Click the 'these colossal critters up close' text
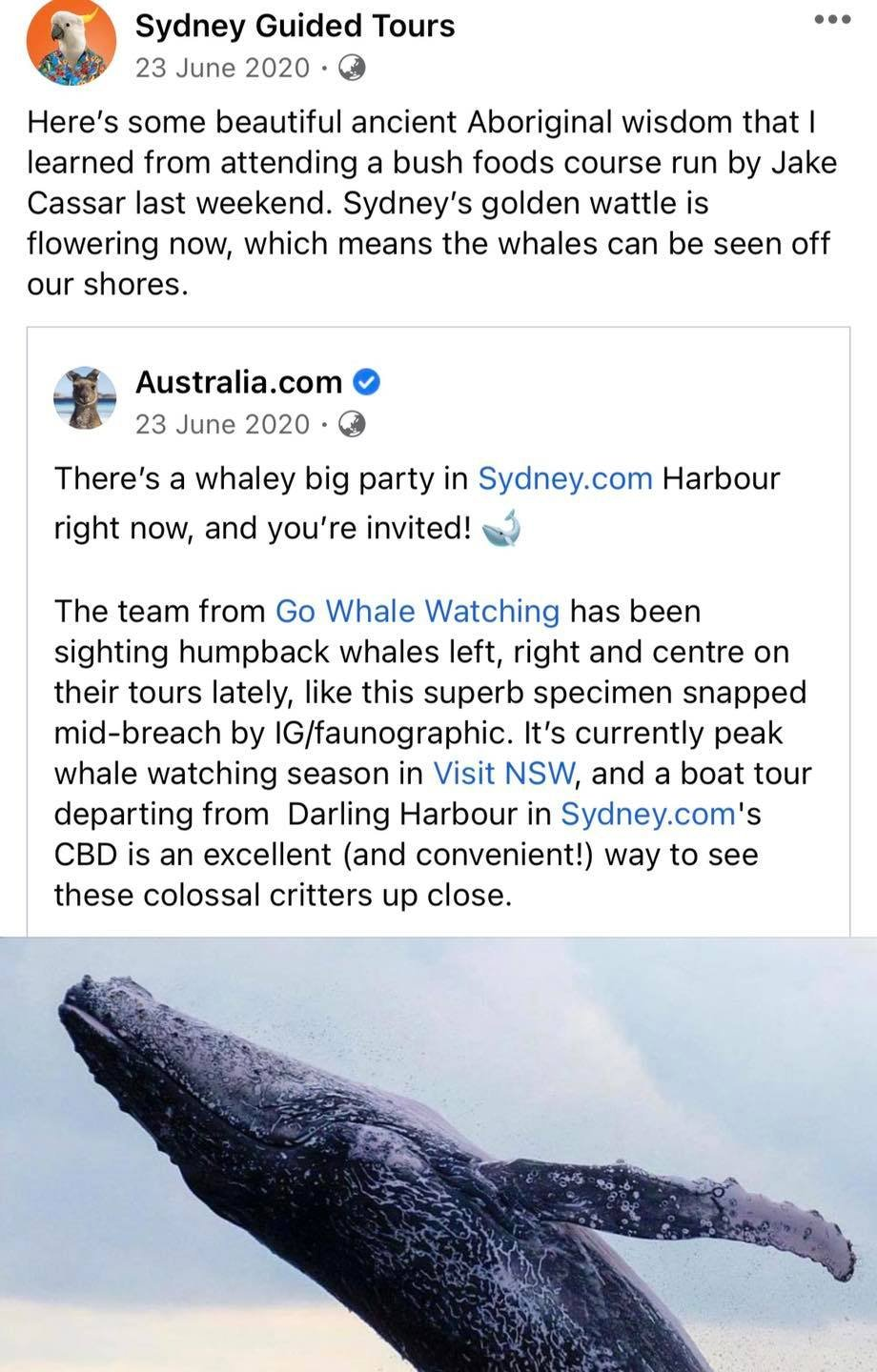The width and height of the screenshot is (877, 1372). click(x=282, y=895)
